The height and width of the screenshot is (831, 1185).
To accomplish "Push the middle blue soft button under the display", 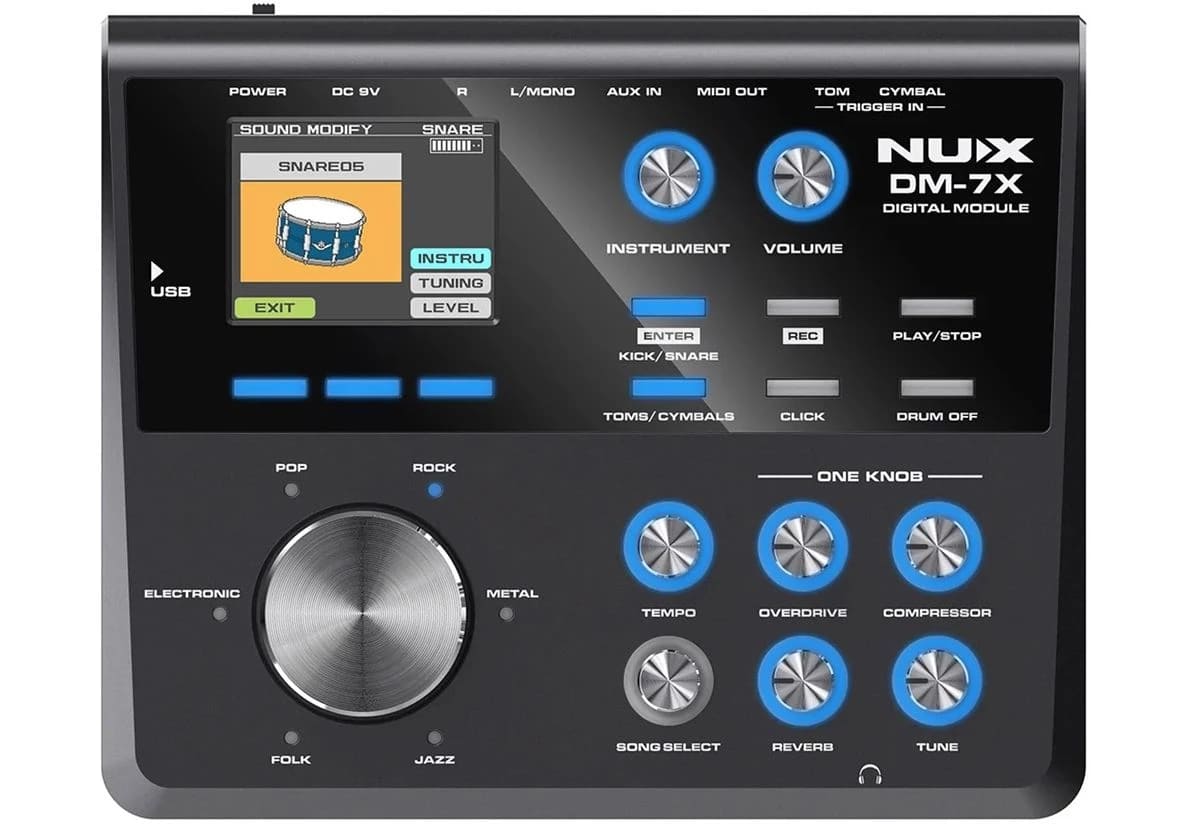I will click(363, 388).
